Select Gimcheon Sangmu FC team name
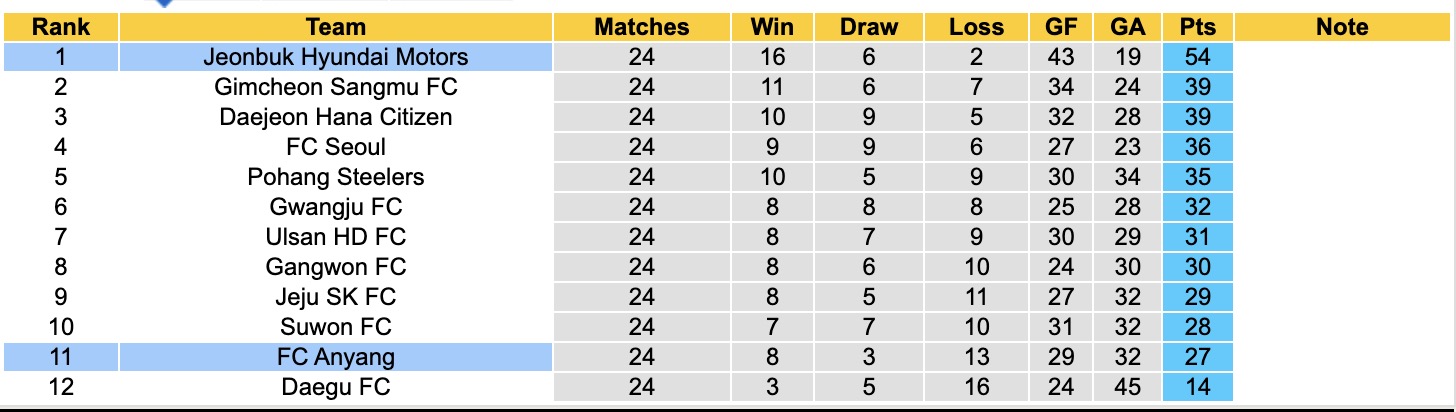 [x=335, y=87]
